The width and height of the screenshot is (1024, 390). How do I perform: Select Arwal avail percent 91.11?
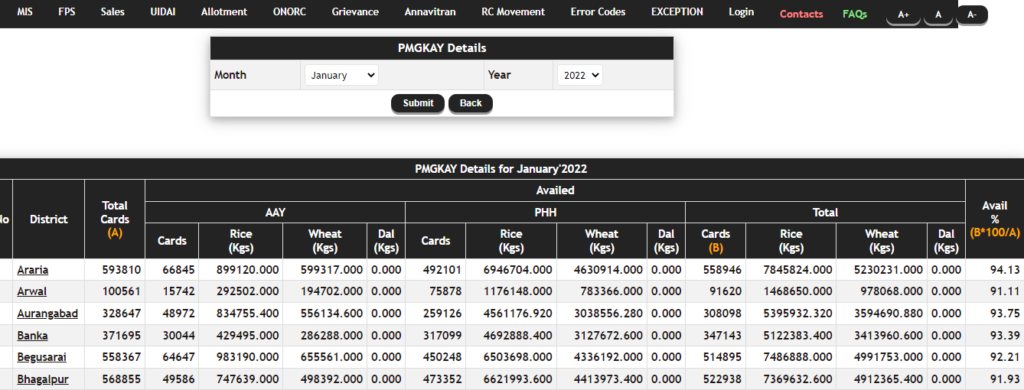[x=1005, y=291]
